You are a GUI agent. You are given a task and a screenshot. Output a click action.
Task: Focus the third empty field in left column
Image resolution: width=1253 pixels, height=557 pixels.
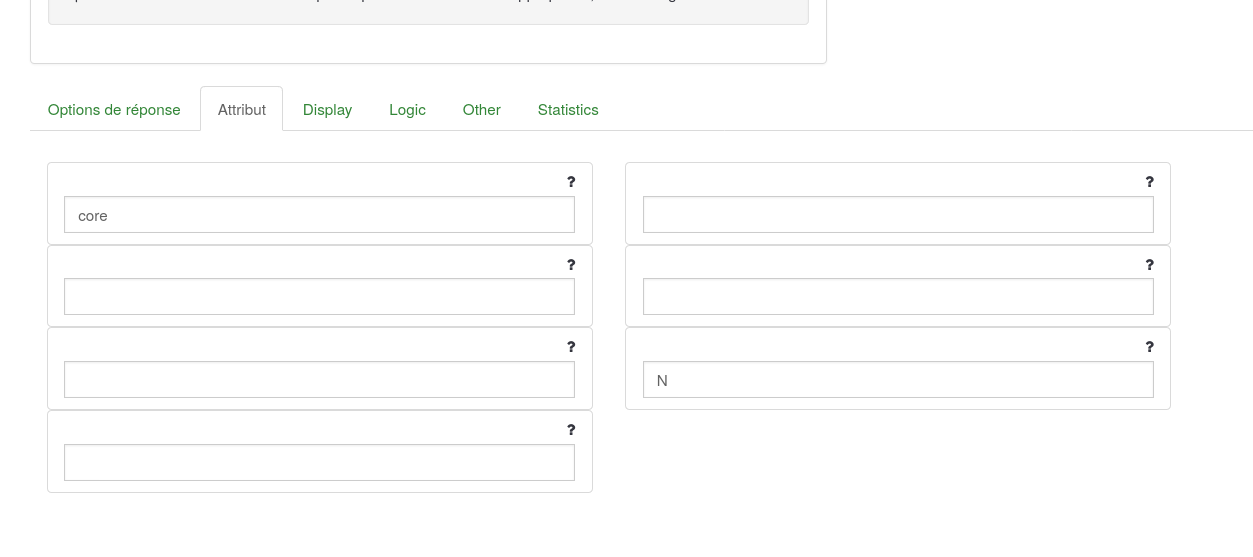319,380
